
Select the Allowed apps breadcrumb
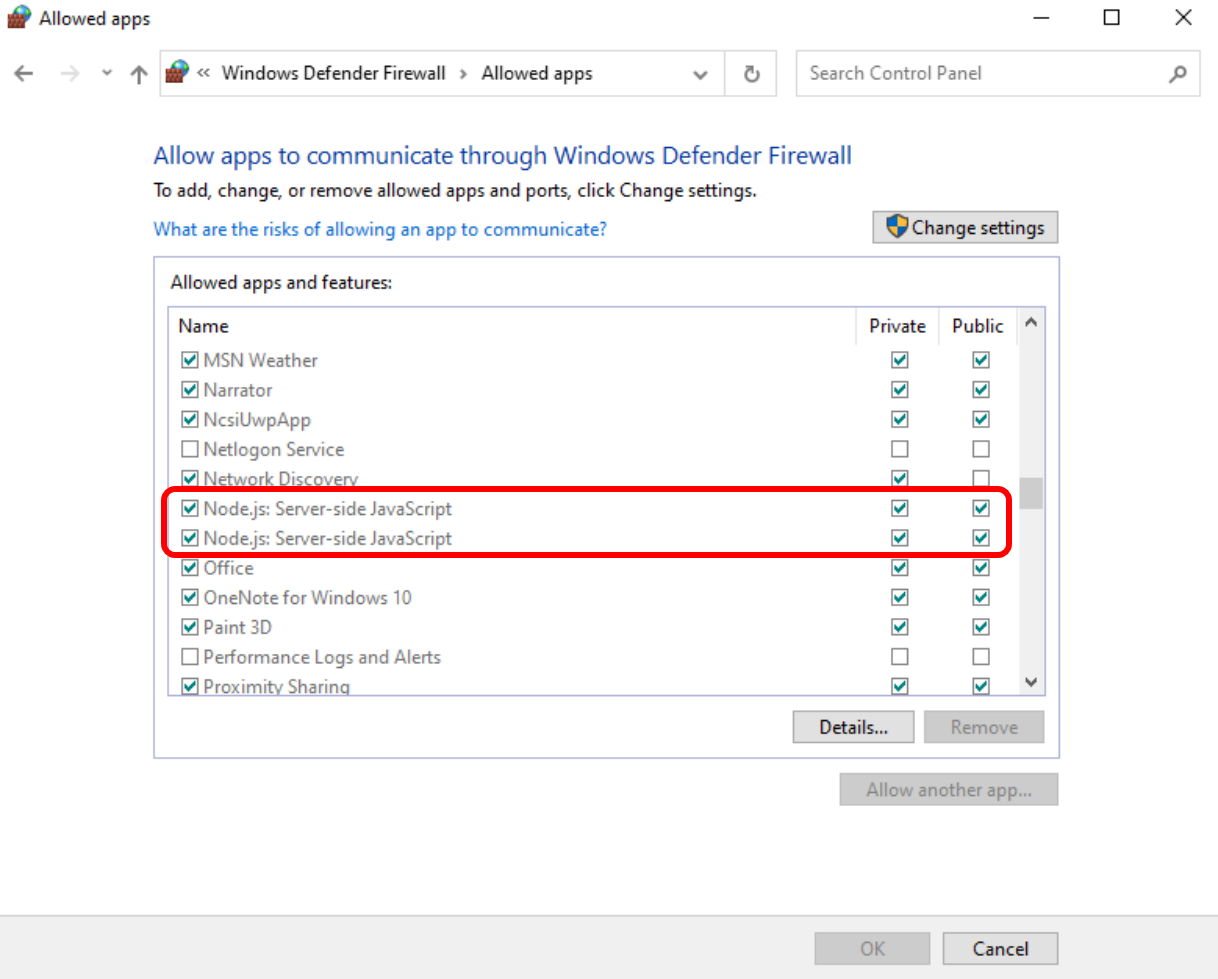coord(537,73)
